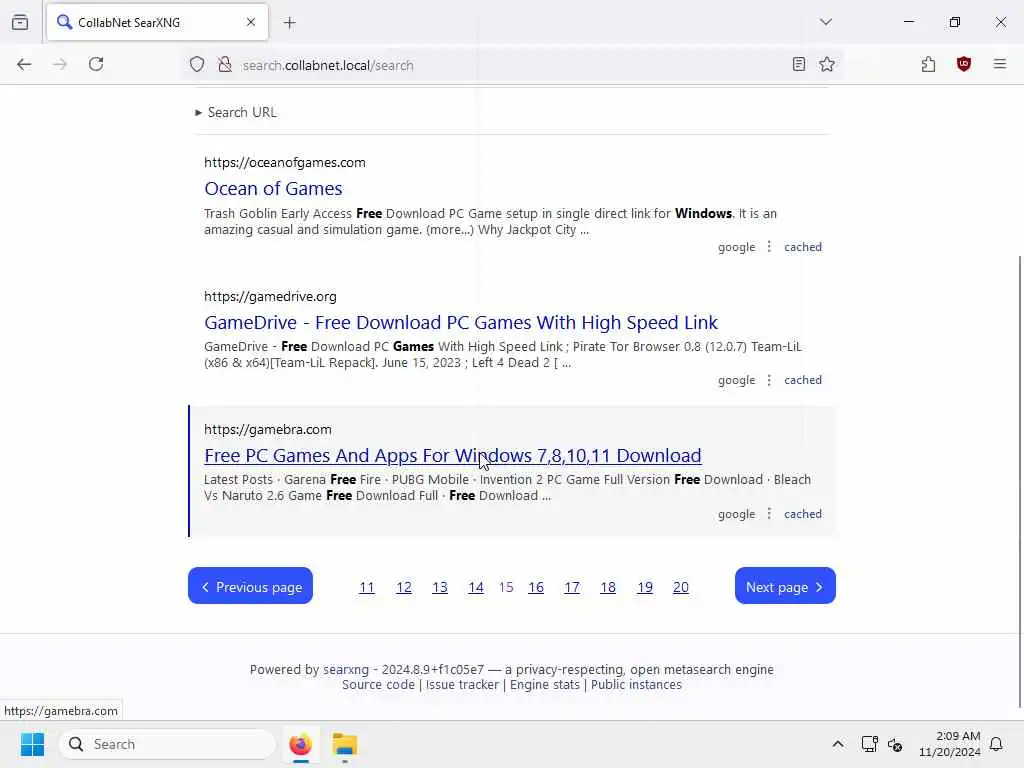
Task: Toggle reader view icon
Action: (799, 64)
